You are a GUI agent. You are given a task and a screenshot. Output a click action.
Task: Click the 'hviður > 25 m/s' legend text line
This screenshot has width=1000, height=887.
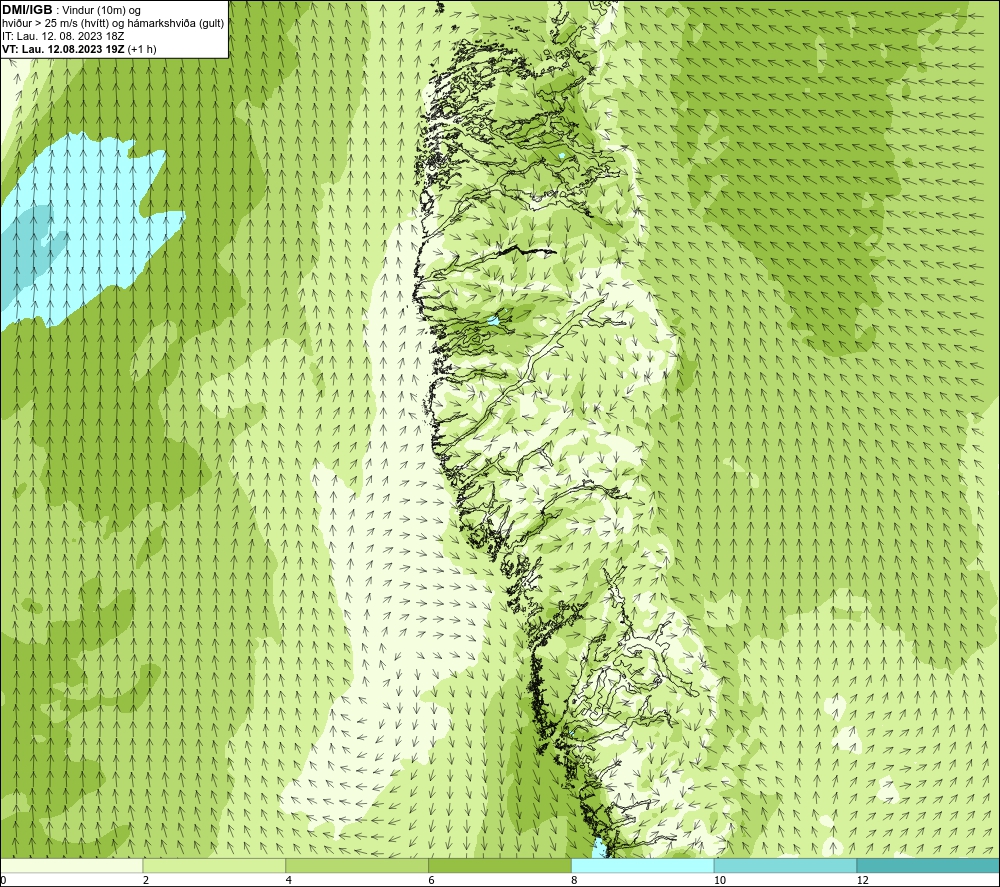113,24
